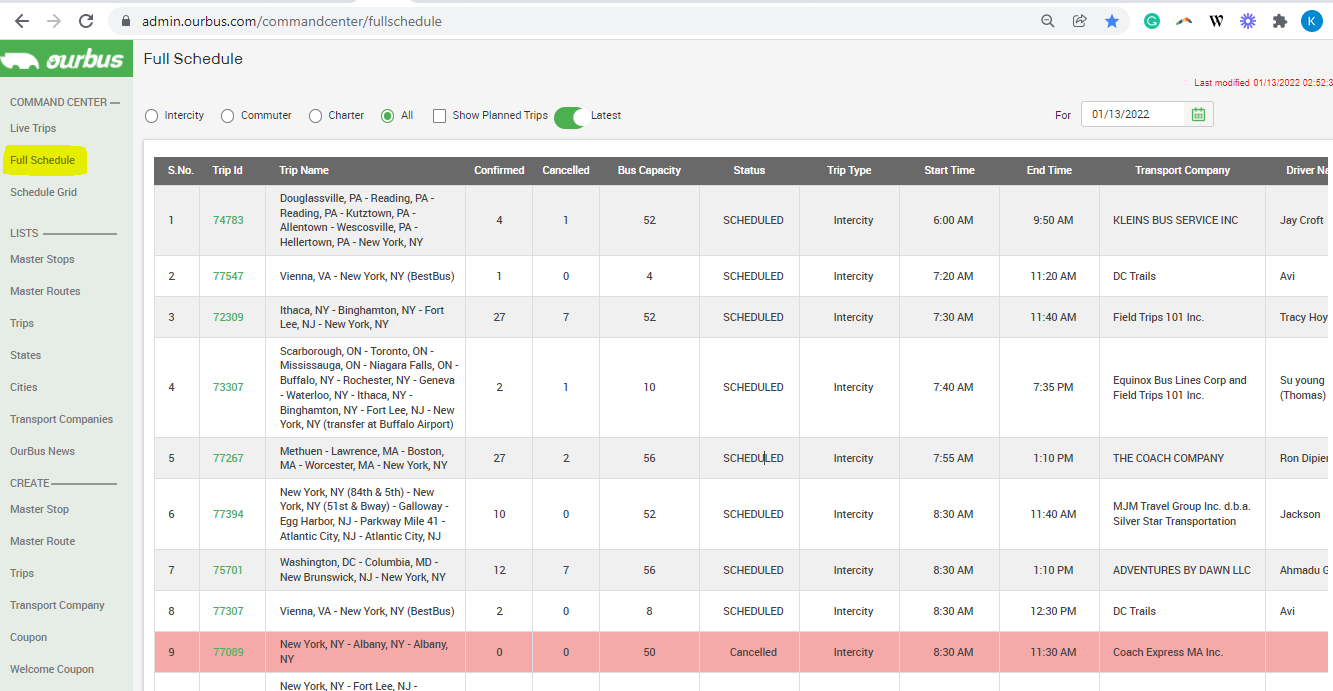The width and height of the screenshot is (1333, 691).
Task: Open the calendar date picker icon
Action: tap(1199, 114)
